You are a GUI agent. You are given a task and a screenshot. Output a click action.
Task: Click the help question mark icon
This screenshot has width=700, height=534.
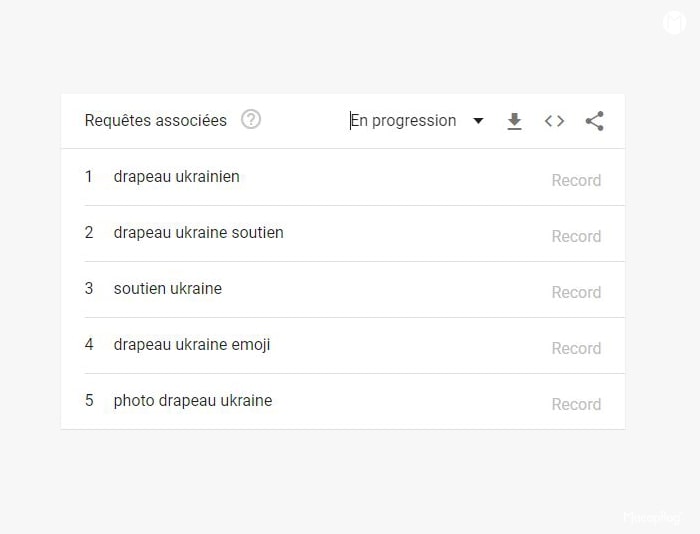click(251, 120)
